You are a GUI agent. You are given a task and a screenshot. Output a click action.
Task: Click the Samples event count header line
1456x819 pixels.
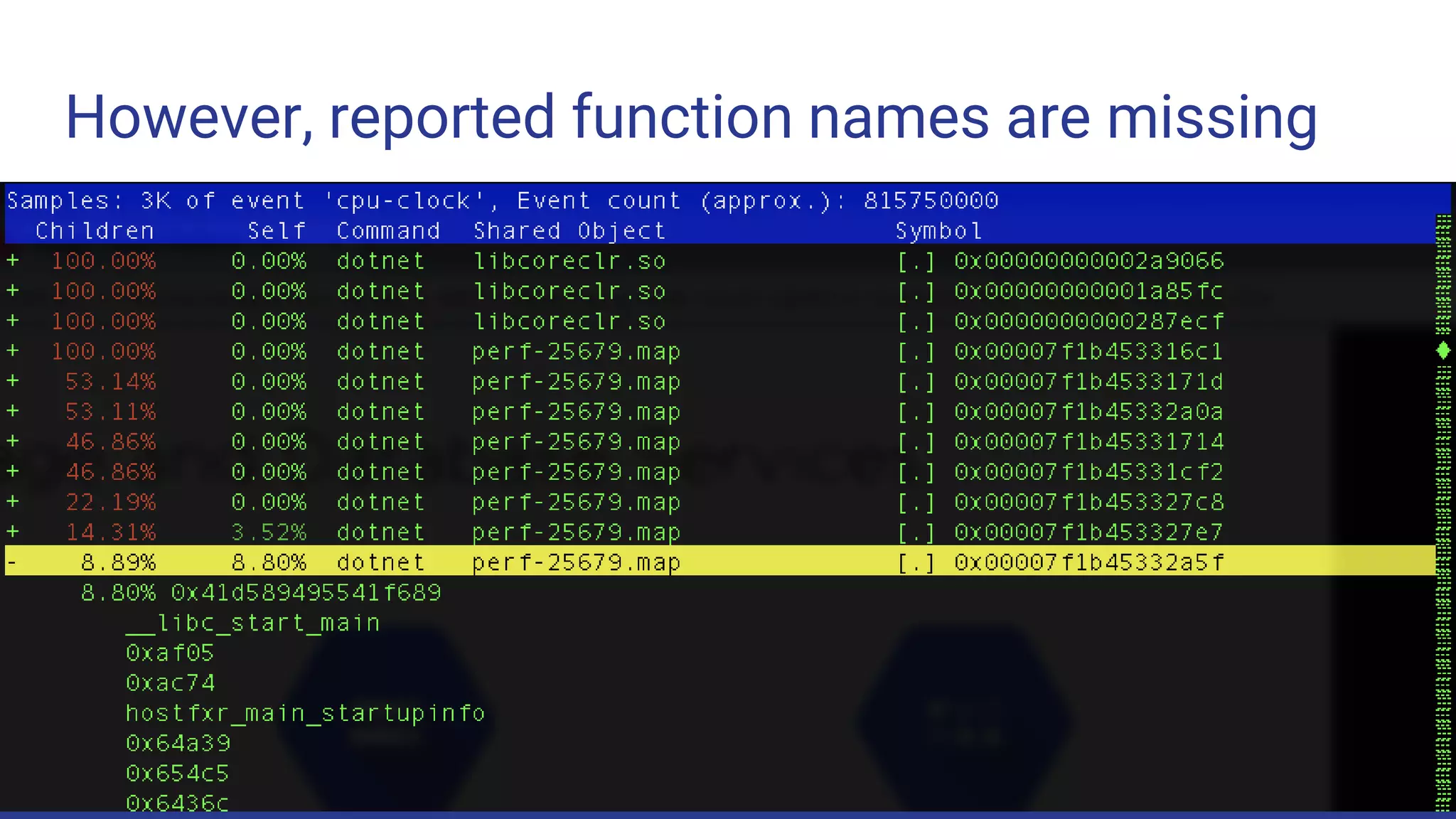click(x=503, y=200)
